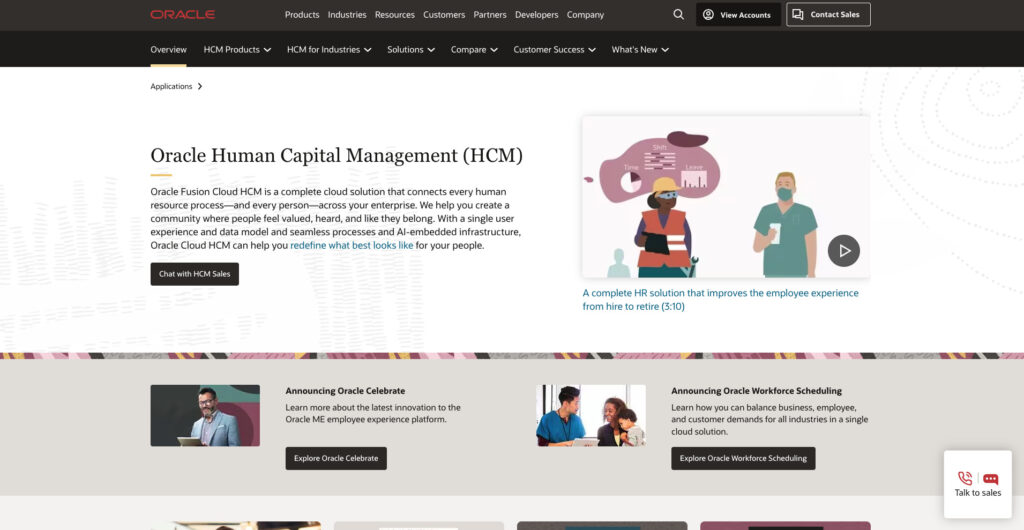This screenshot has width=1024, height=530.
Task: Click Explore Oracle Workforce Scheduling
Action: tap(743, 458)
